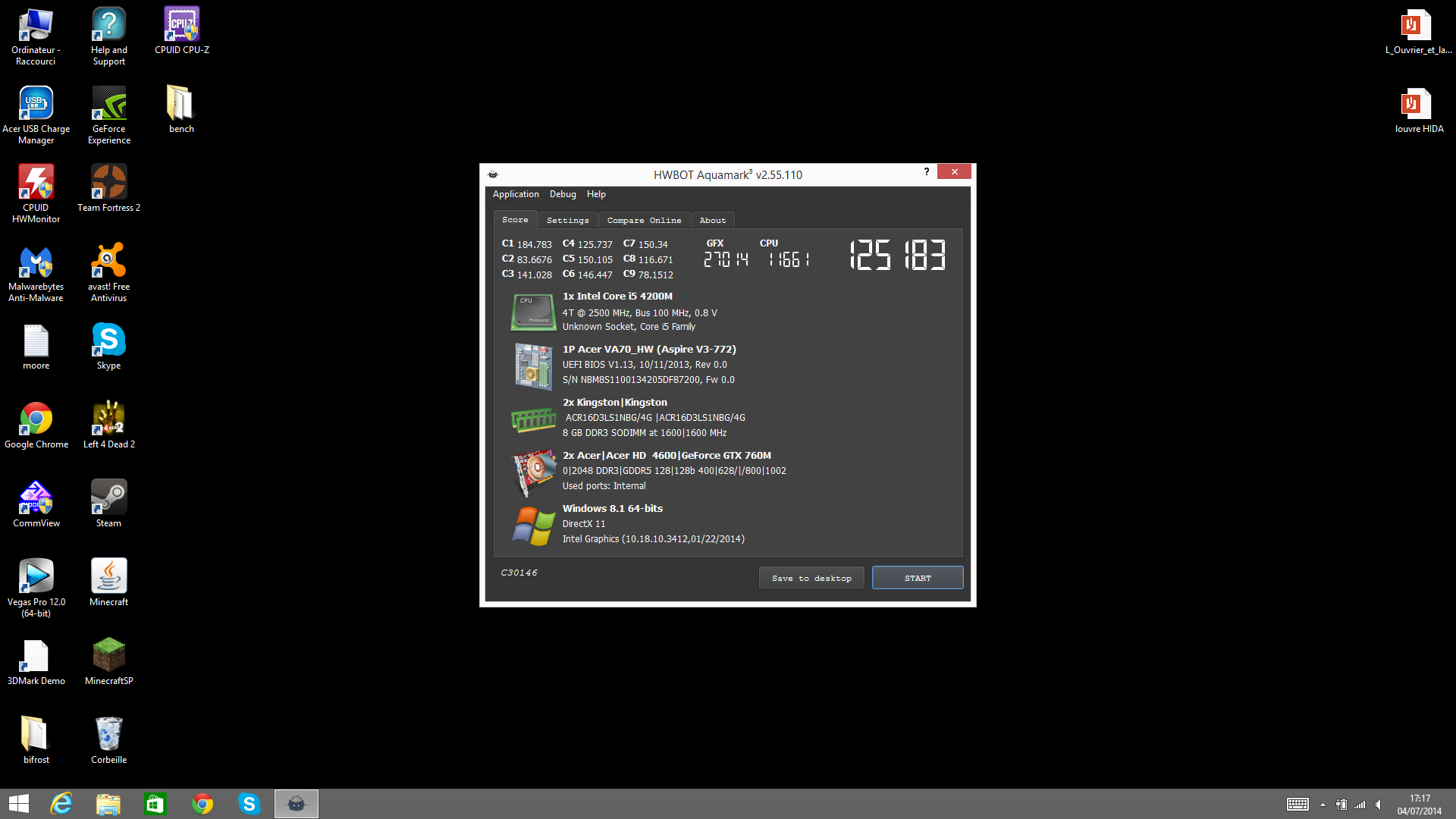The height and width of the screenshot is (819, 1456).
Task: Launch Skype from desktop icon
Action: coord(108,347)
